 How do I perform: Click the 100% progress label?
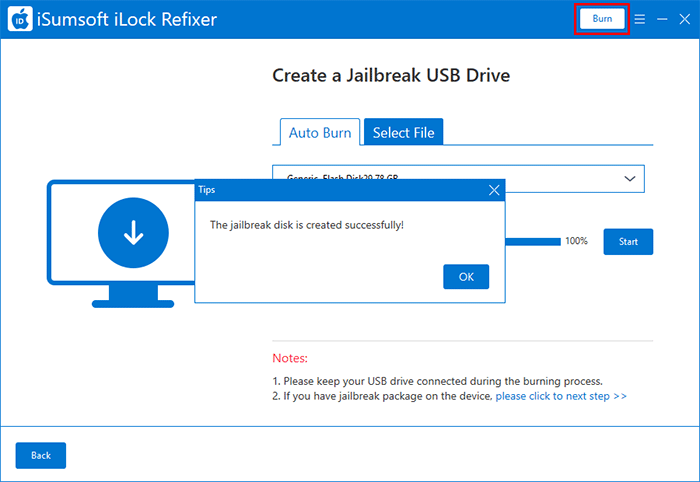click(576, 241)
